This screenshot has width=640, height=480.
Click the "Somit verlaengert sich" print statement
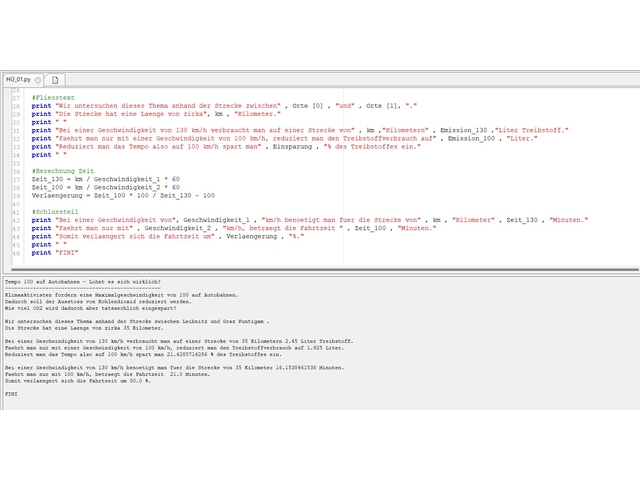click(168, 236)
